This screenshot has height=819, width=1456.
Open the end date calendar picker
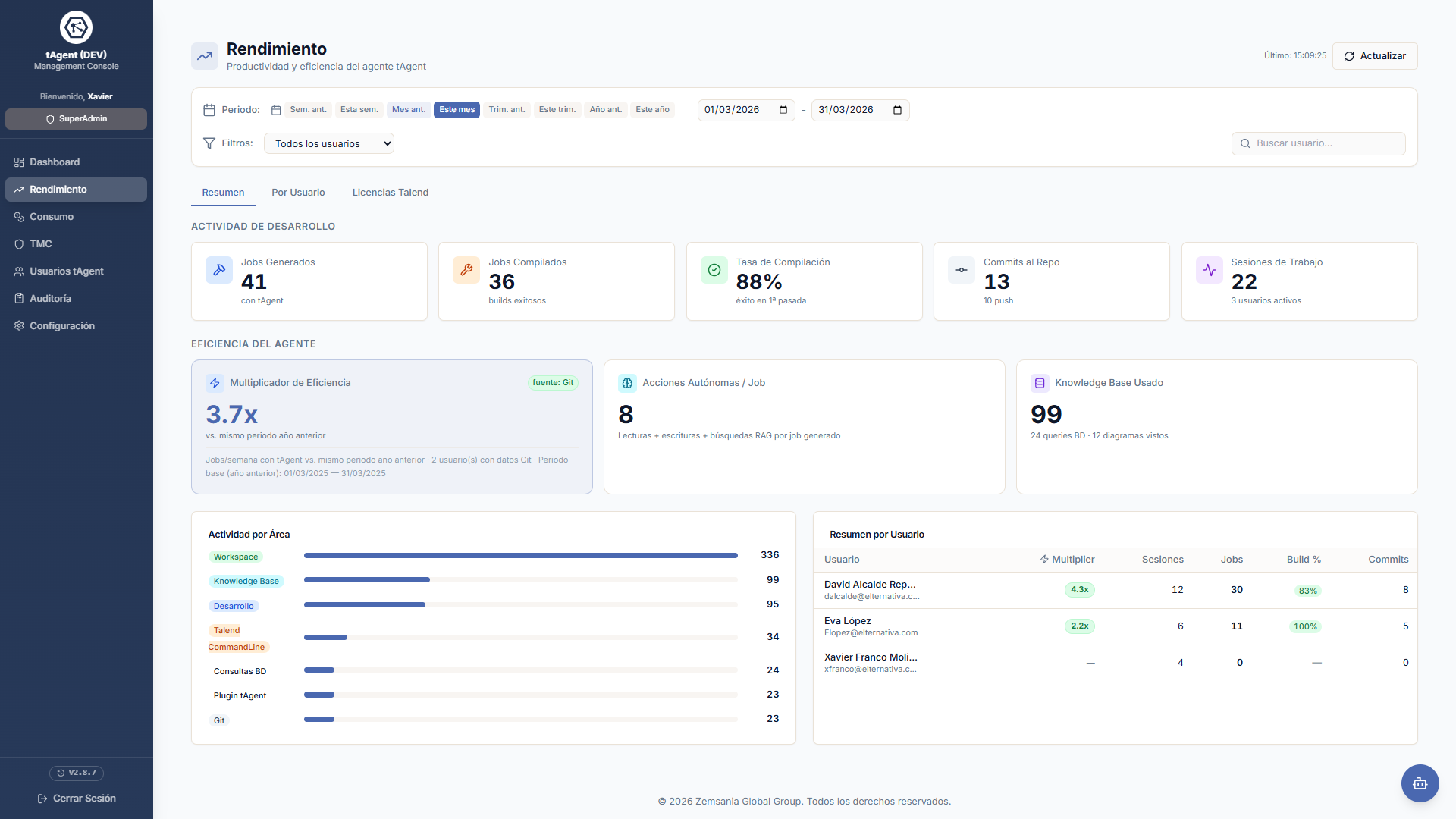coord(897,110)
